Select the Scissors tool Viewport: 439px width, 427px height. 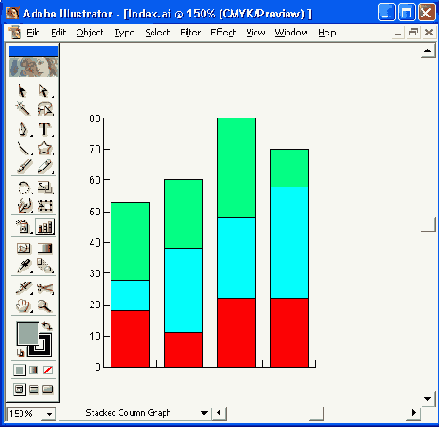coord(45,288)
